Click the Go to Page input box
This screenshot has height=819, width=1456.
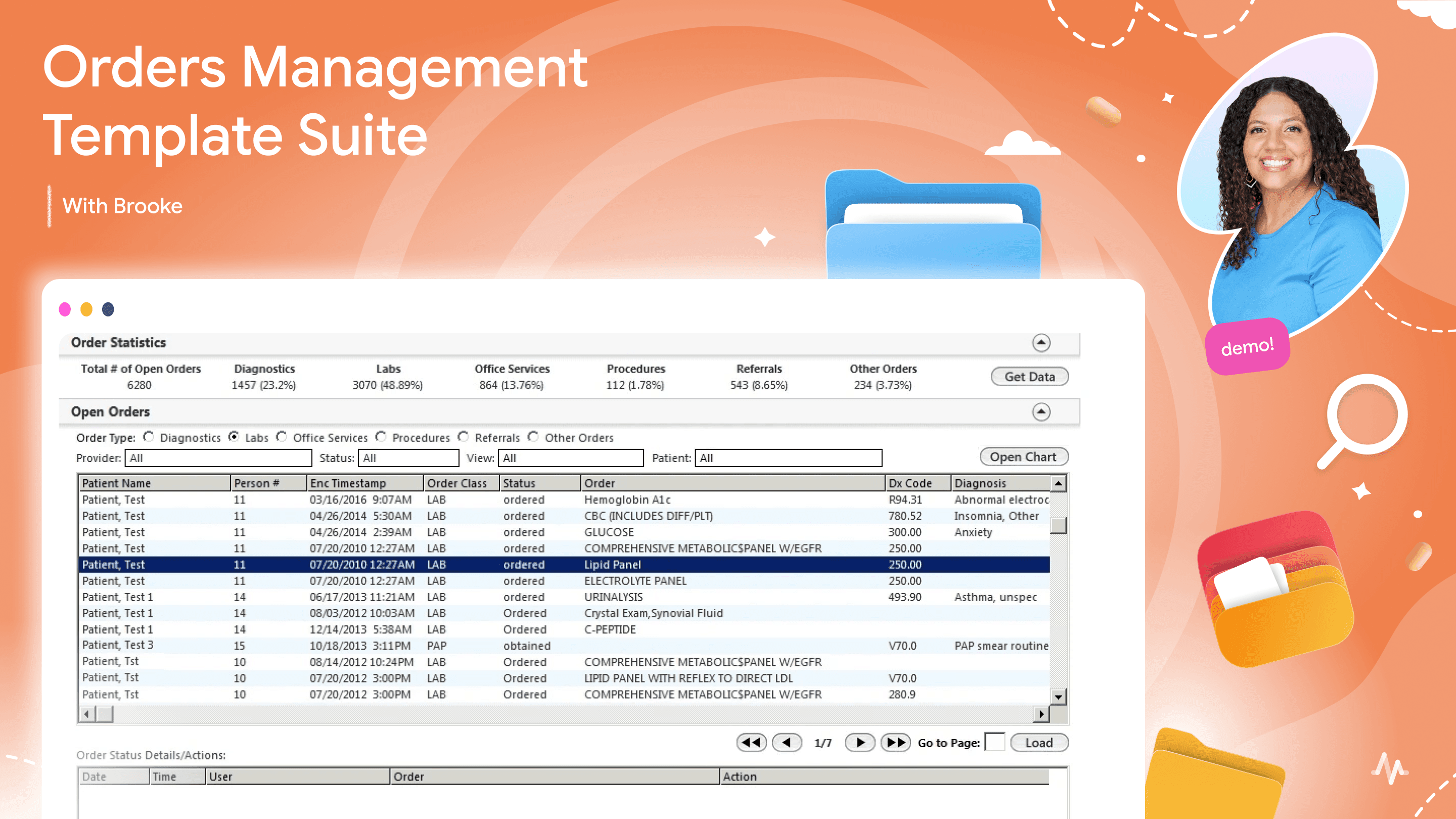click(995, 742)
